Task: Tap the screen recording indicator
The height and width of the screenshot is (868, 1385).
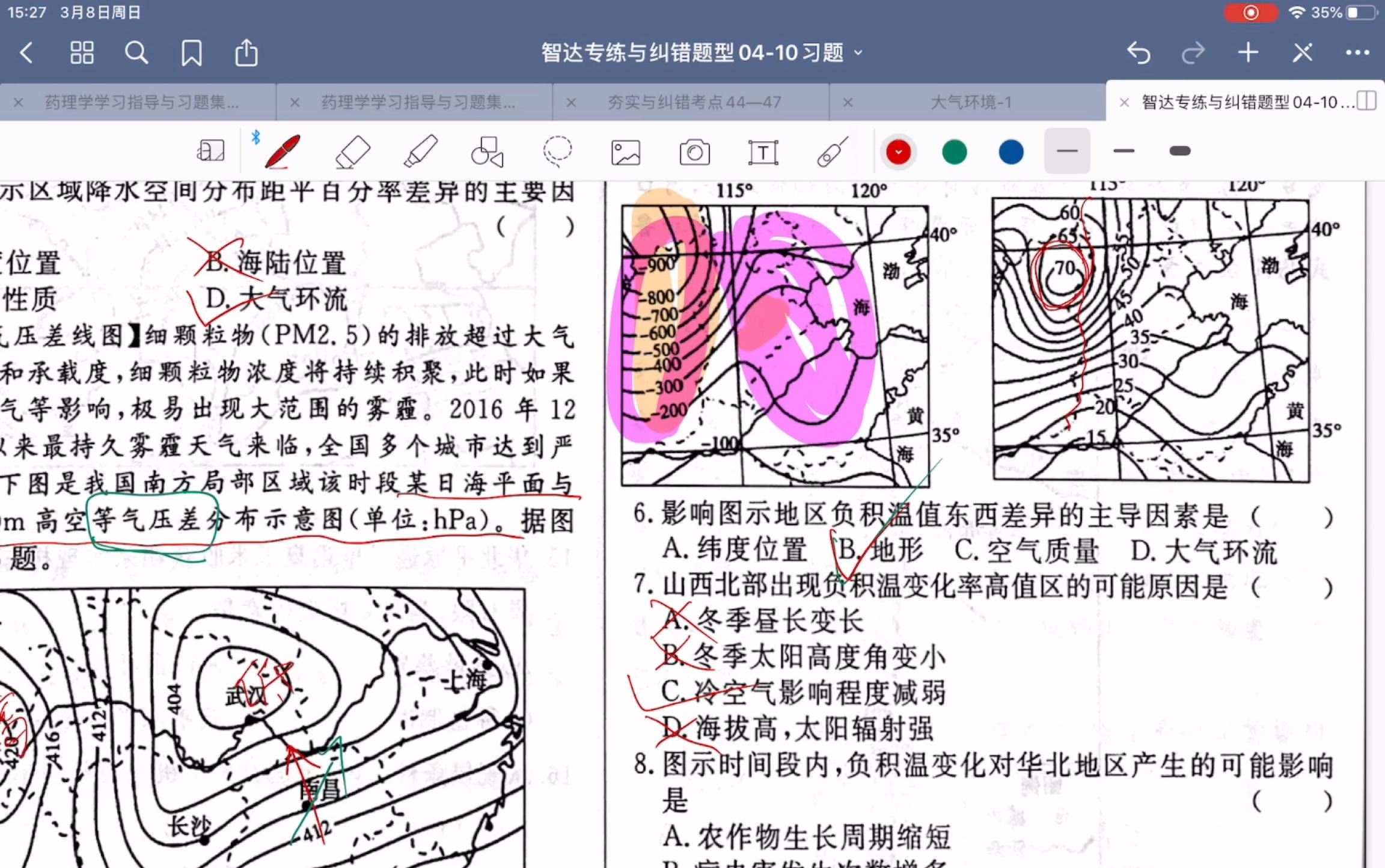Action: 1251,13
